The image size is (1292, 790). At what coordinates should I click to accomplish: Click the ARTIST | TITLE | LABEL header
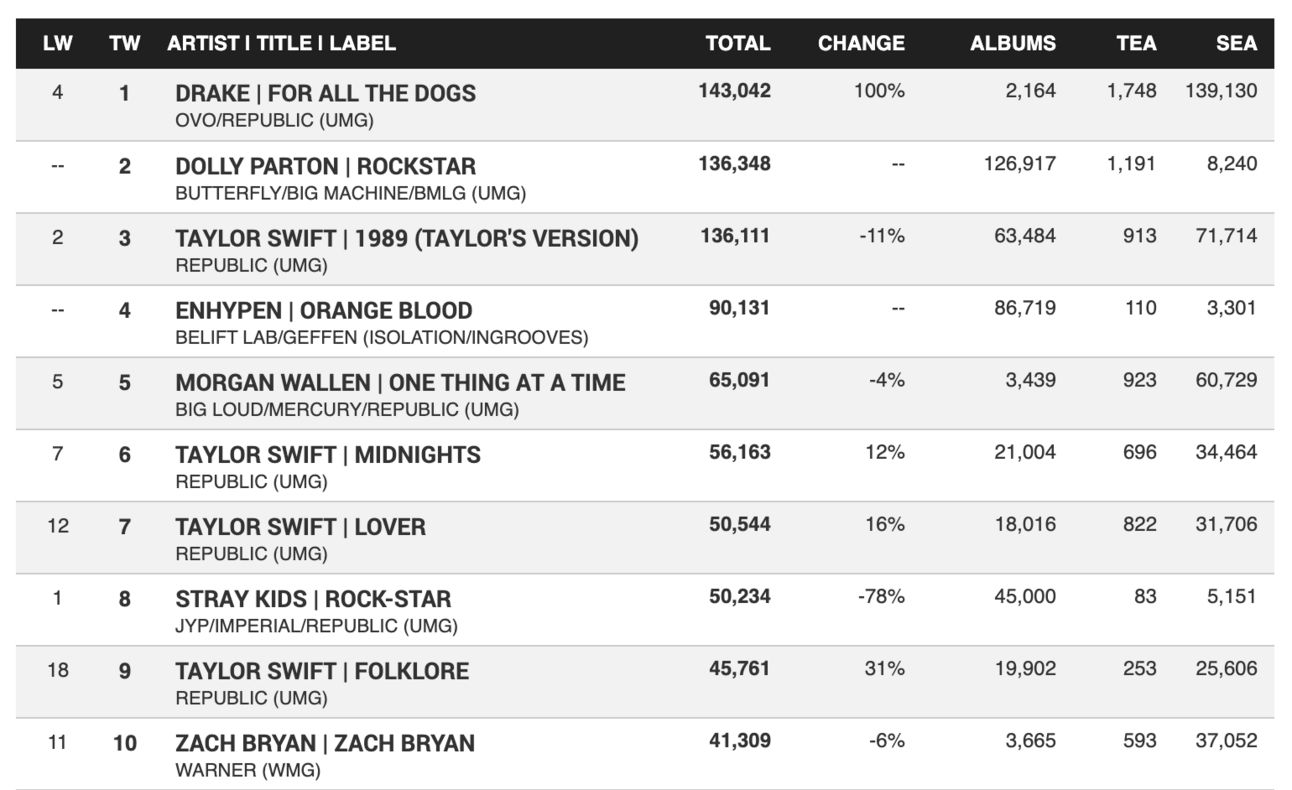pos(282,43)
